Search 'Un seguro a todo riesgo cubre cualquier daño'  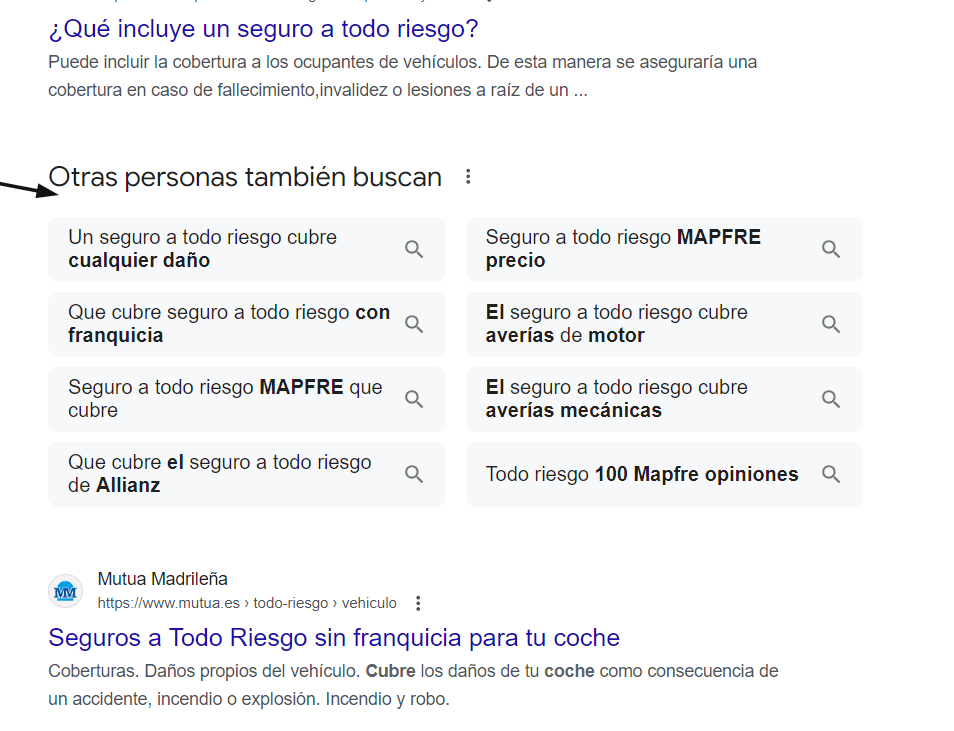click(246, 249)
